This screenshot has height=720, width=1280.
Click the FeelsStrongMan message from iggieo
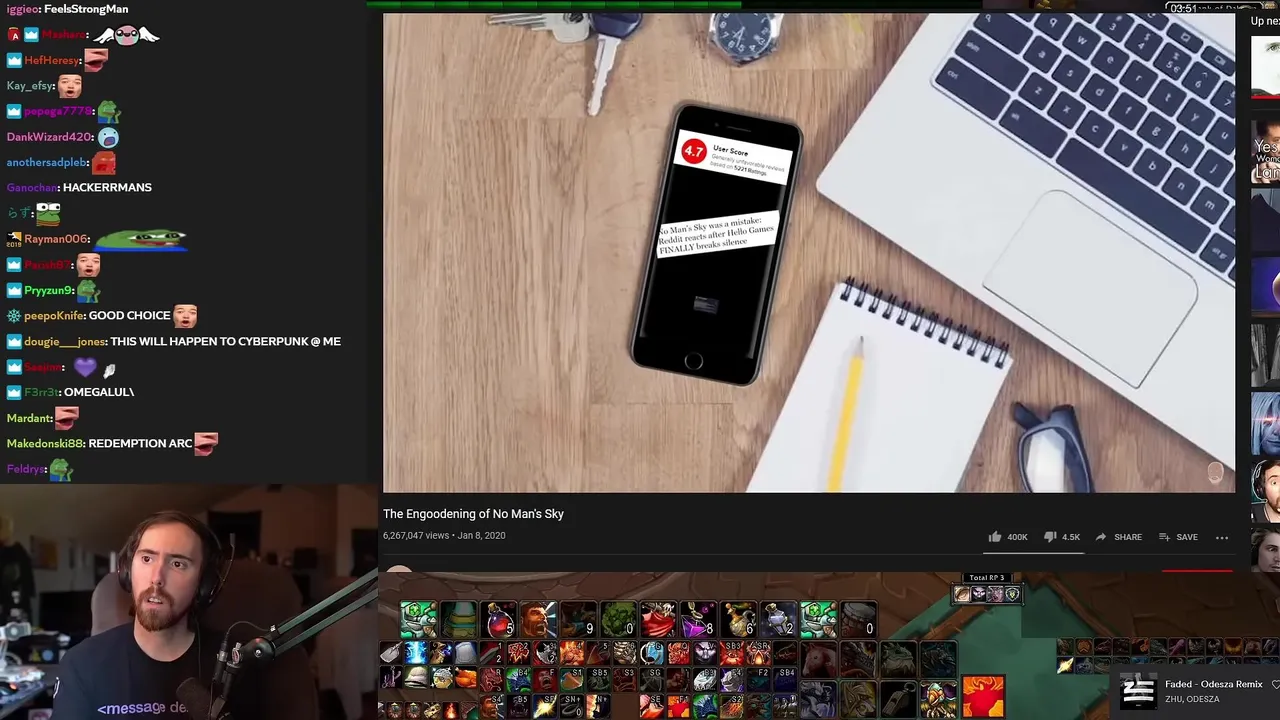87,9
